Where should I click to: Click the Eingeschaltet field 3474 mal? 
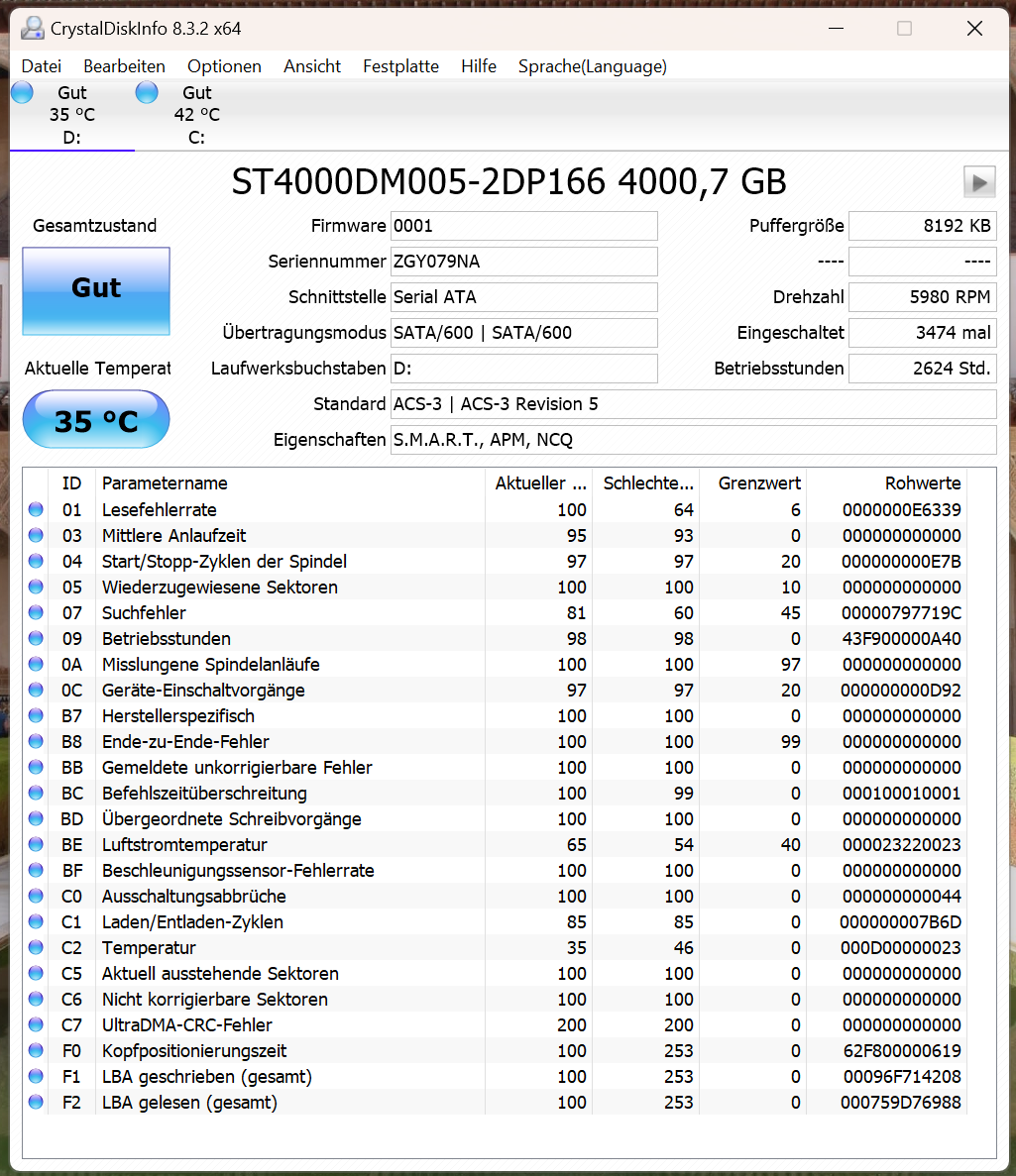point(922,333)
